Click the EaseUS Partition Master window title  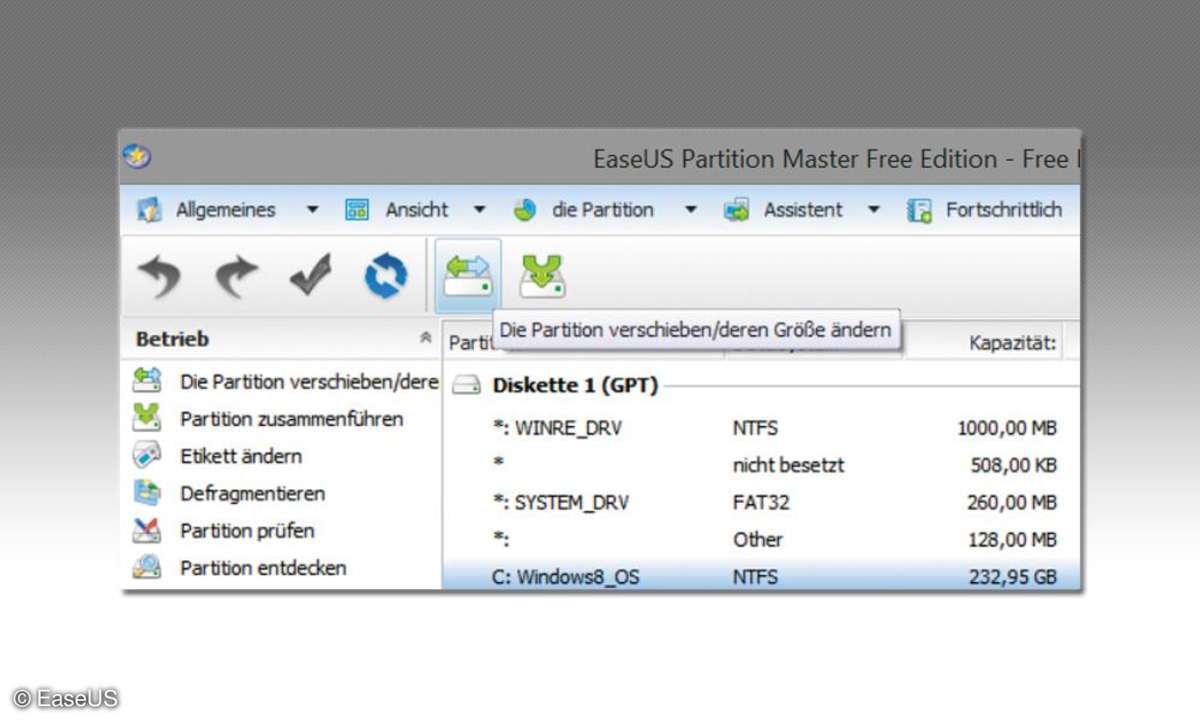[837, 159]
